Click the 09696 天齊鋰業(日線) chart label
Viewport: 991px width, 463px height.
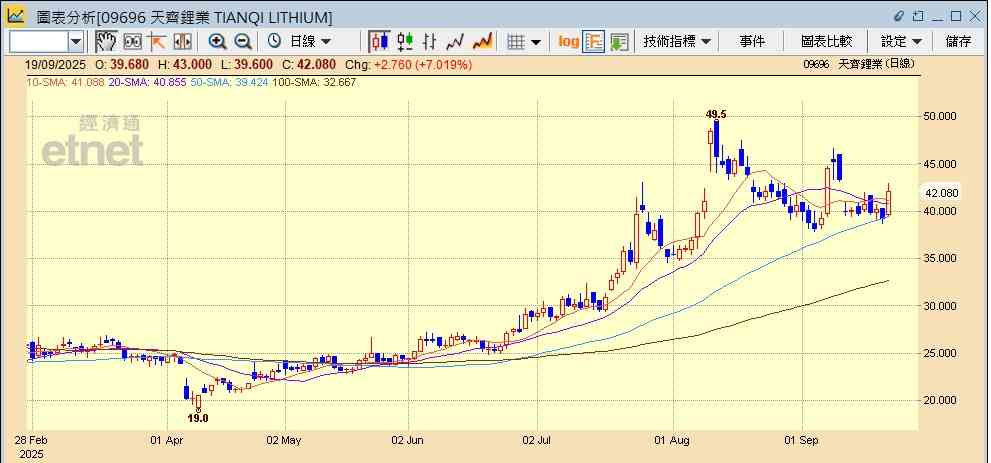pyautogui.click(x=858, y=64)
